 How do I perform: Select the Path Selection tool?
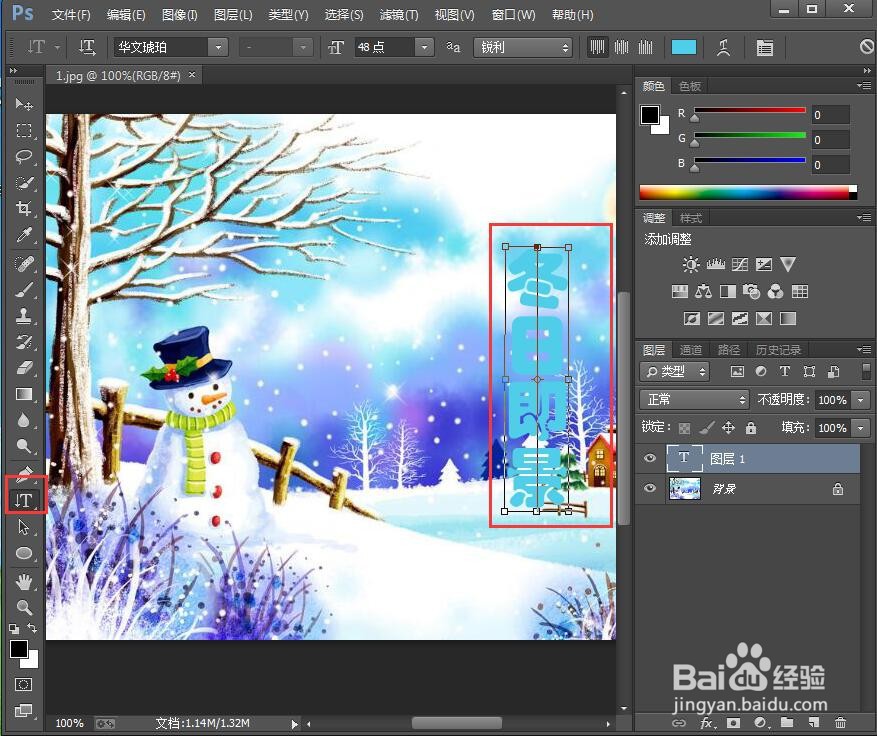coord(23,527)
